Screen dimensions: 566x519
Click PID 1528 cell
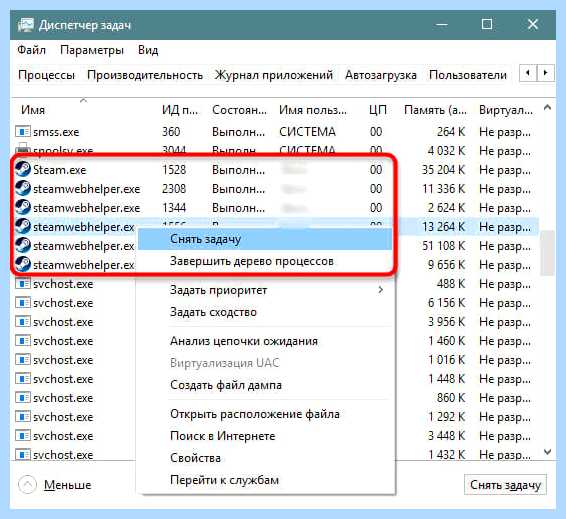[174, 170]
